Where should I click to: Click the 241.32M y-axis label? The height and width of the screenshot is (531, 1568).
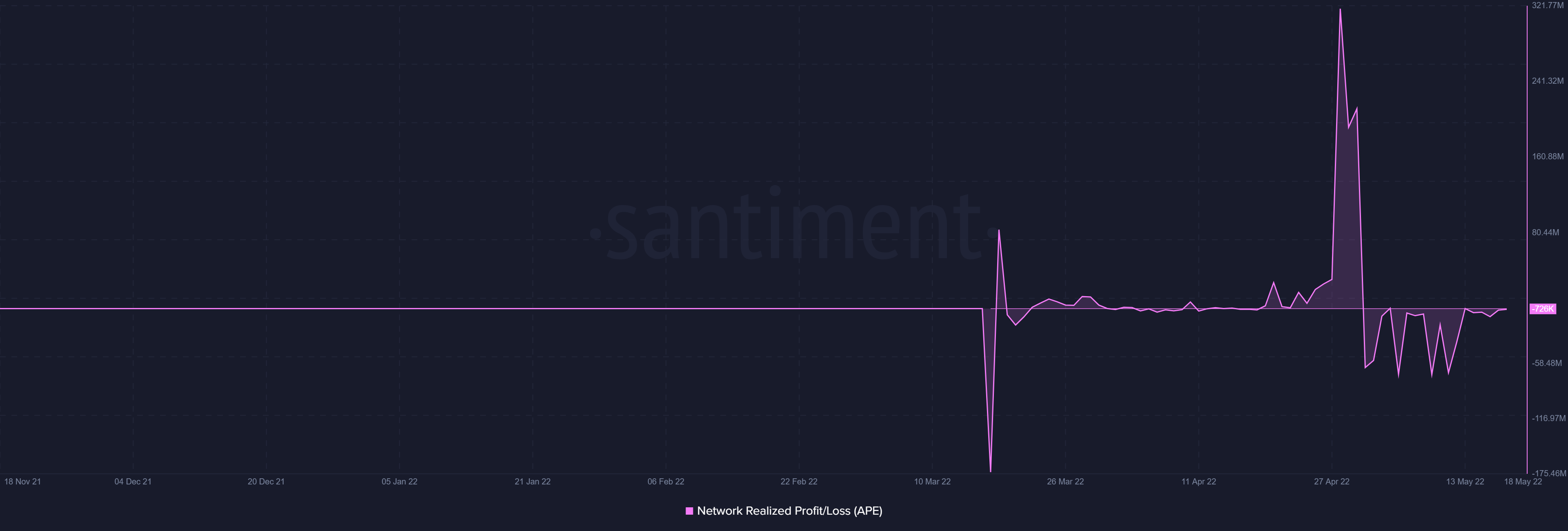1547,81
